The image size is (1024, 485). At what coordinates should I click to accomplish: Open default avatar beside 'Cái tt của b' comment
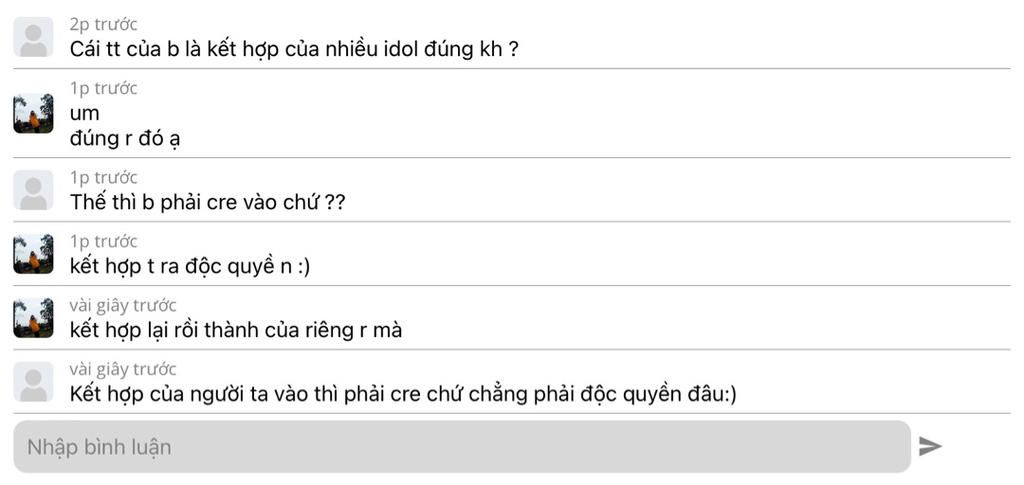[x=33, y=37]
